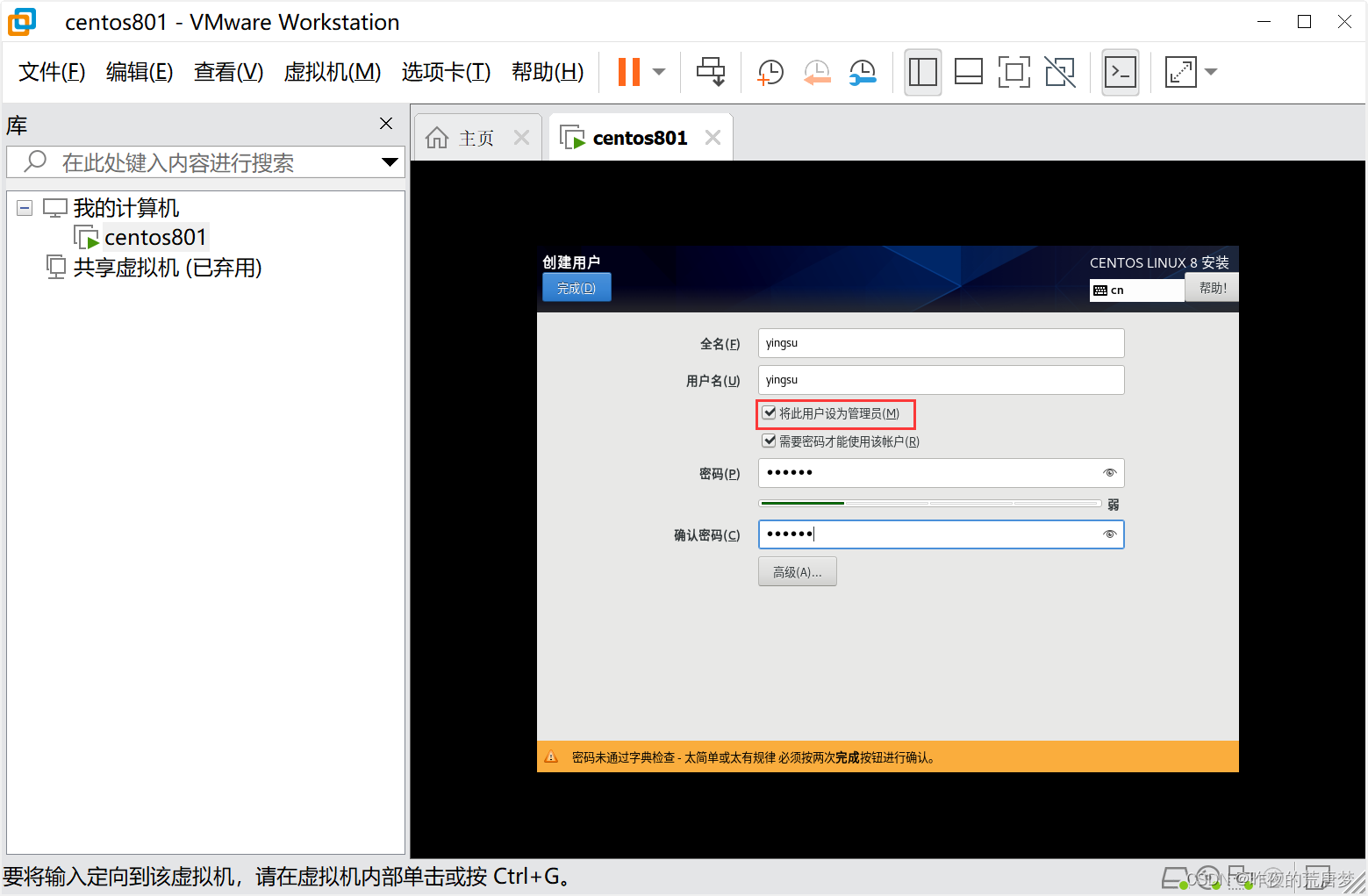Image resolution: width=1368 pixels, height=896 pixels.
Task: Enter full screen mode
Action: pos(1014,72)
